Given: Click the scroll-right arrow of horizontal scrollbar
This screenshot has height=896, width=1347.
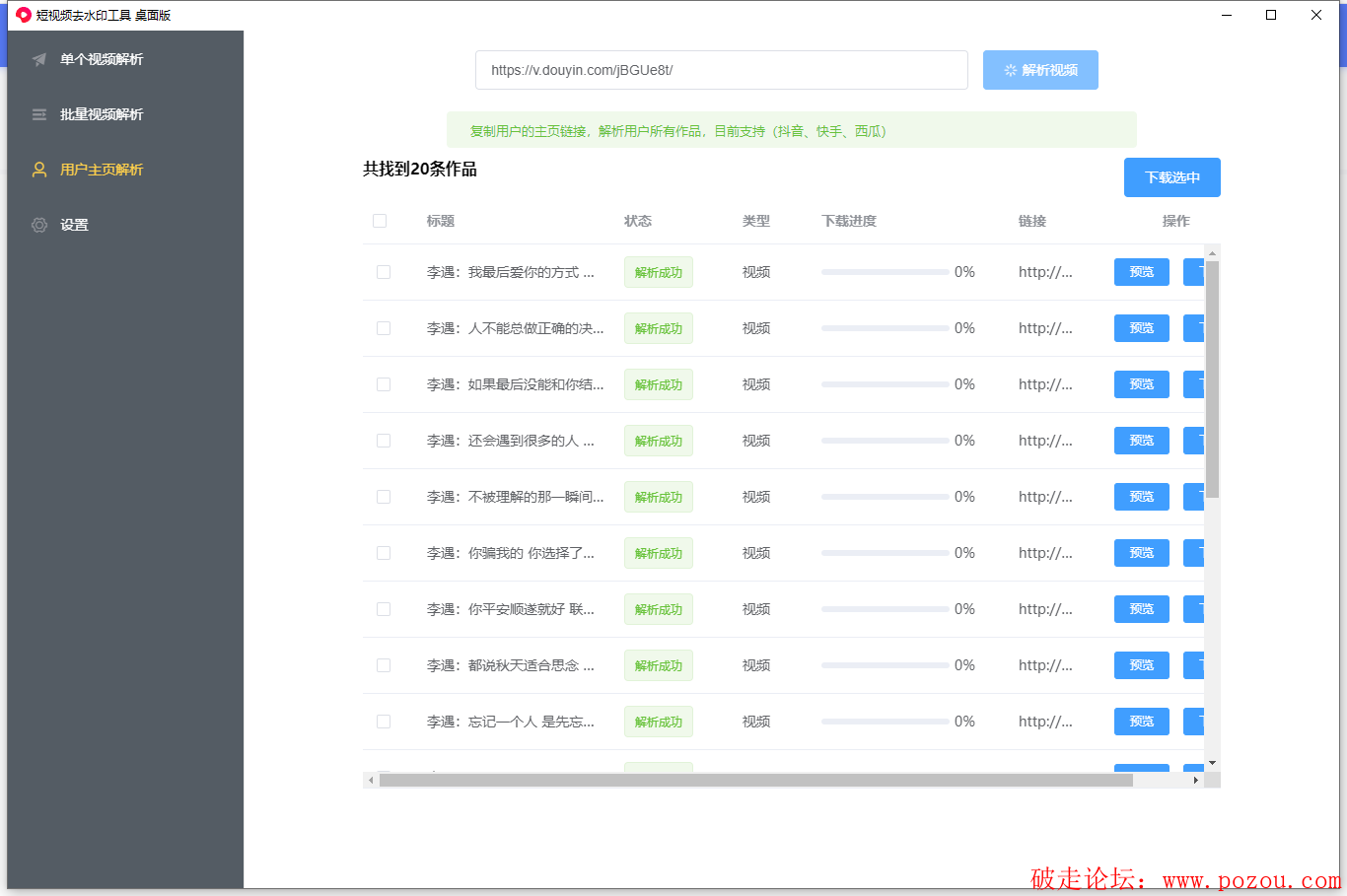Looking at the screenshot, I should coord(1196,780).
